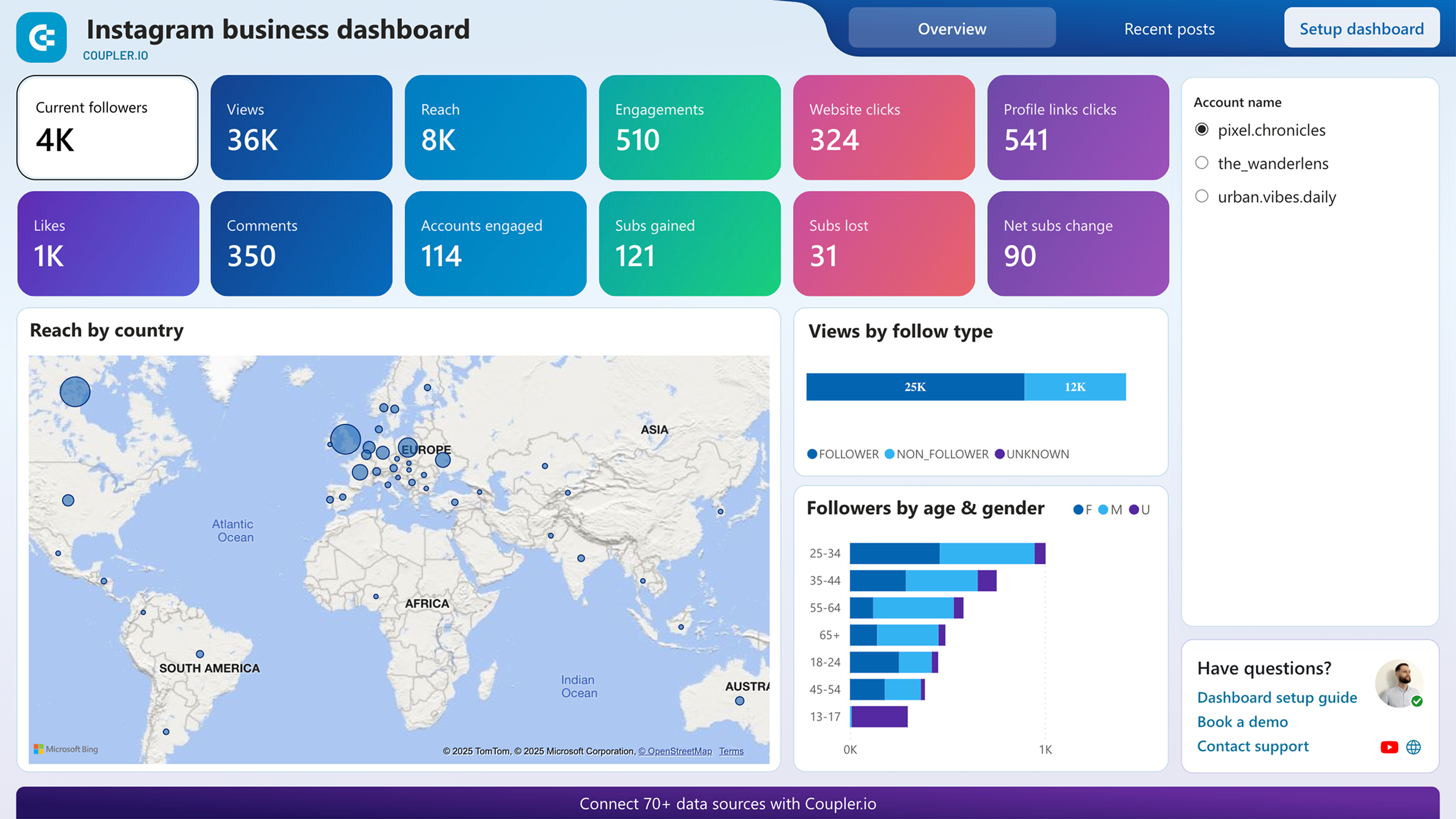
Task: Open the Dashboard setup guide link
Action: pos(1277,697)
